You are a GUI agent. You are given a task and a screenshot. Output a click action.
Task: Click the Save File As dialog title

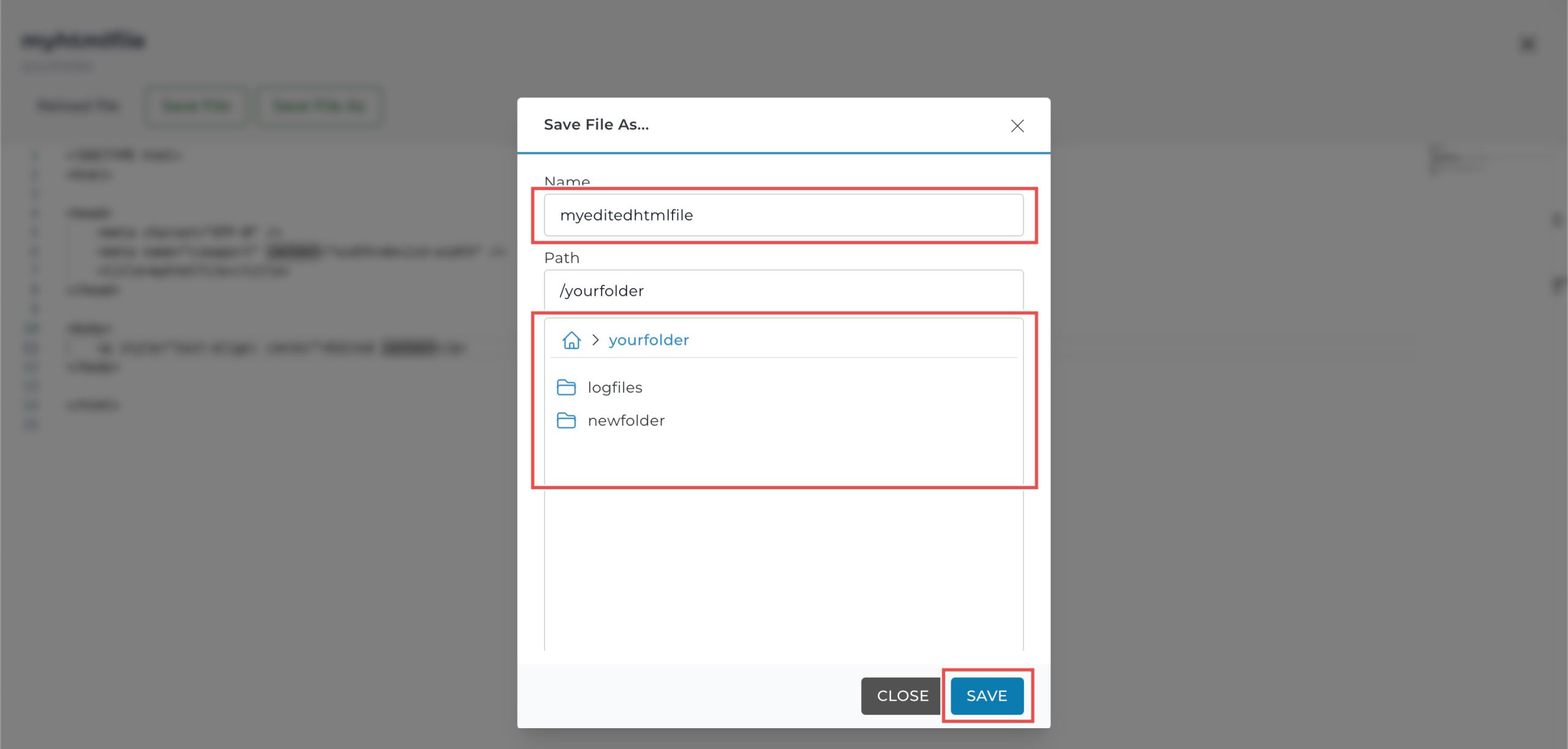[x=596, y=124]
